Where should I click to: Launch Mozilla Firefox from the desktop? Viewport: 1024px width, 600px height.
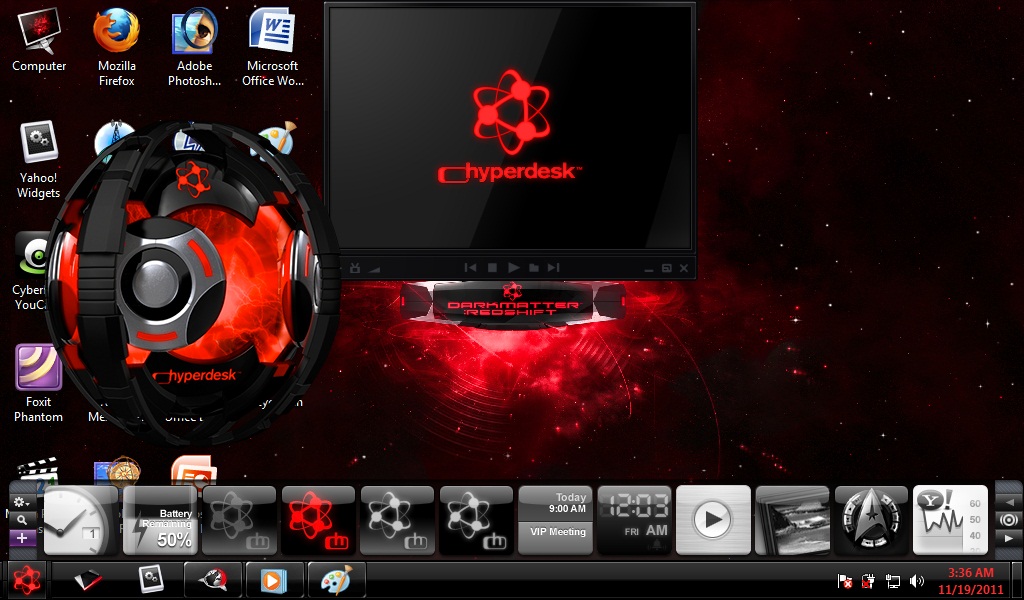tap(116, 46)
